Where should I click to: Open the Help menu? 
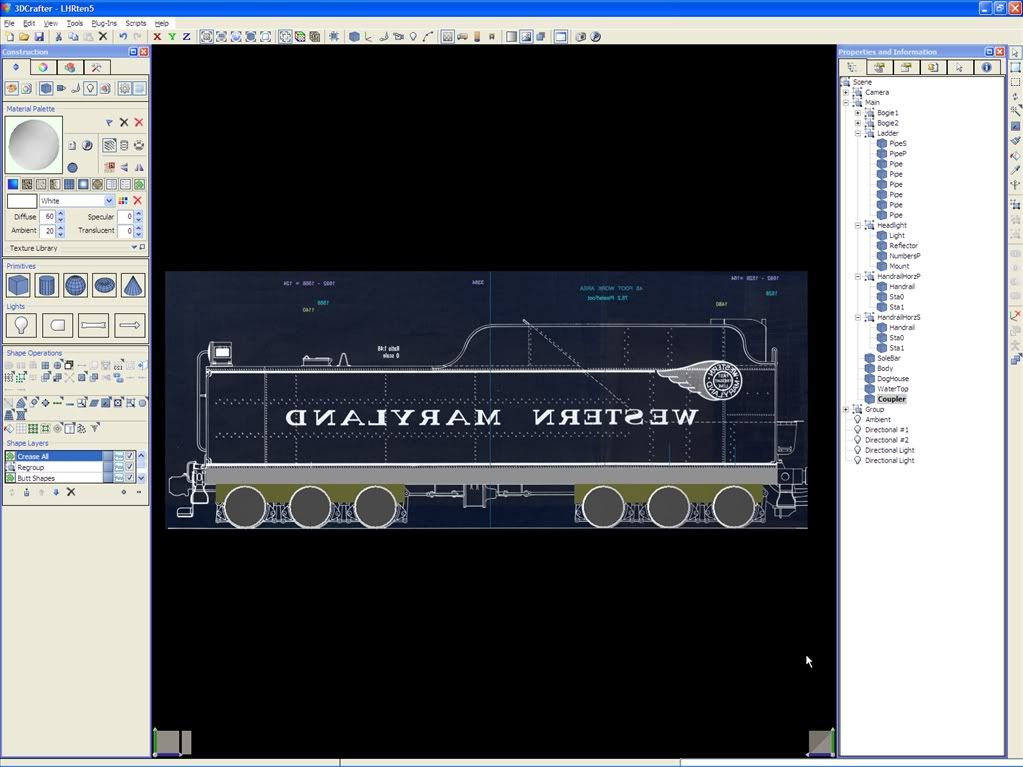pyautogui.click(x=162, y=23)
